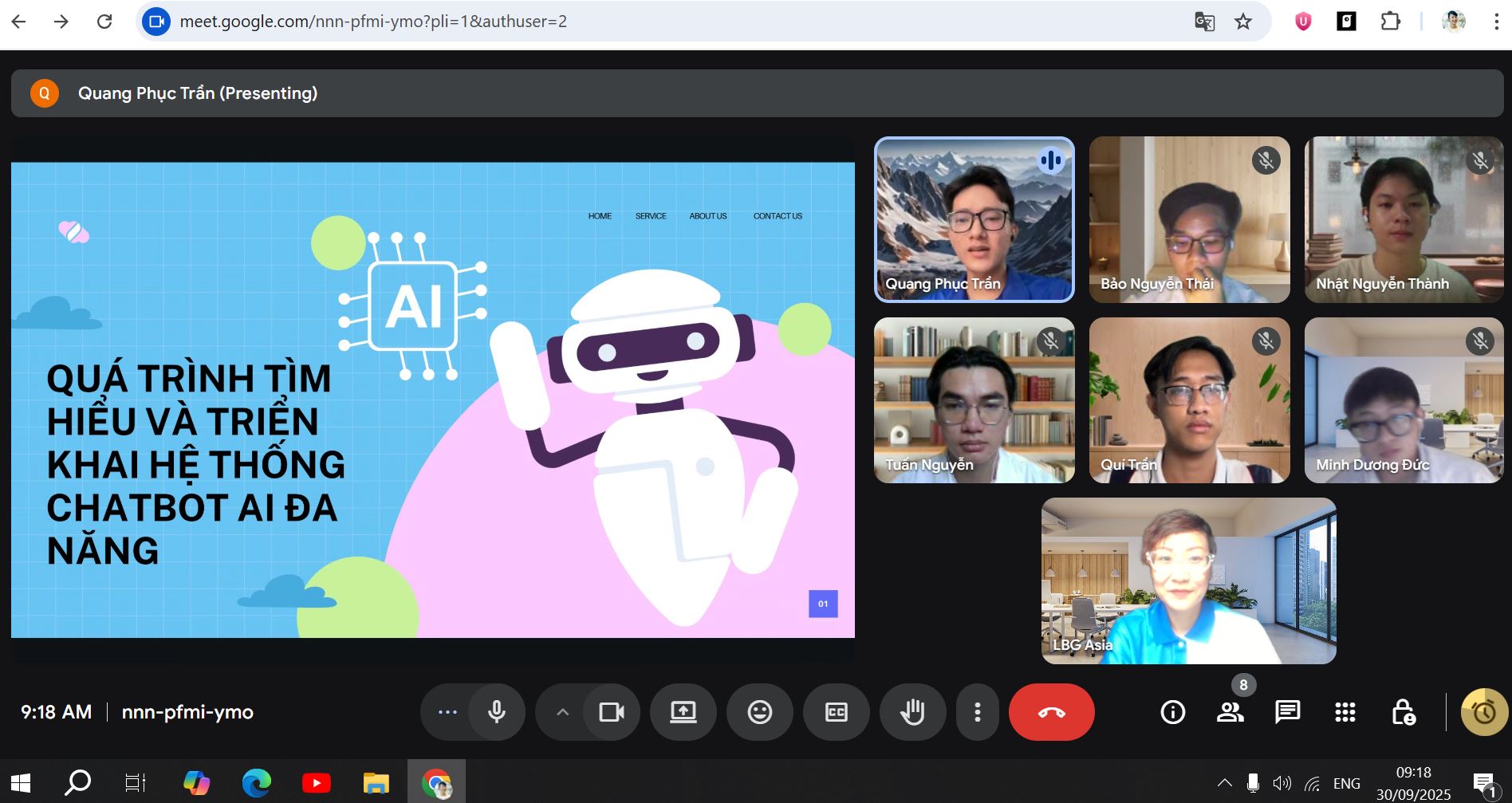This screenshot has height=803, width=1512.
Task: Click the Quang Phục Trần (Presenting) banner
Action: [198, 93]
